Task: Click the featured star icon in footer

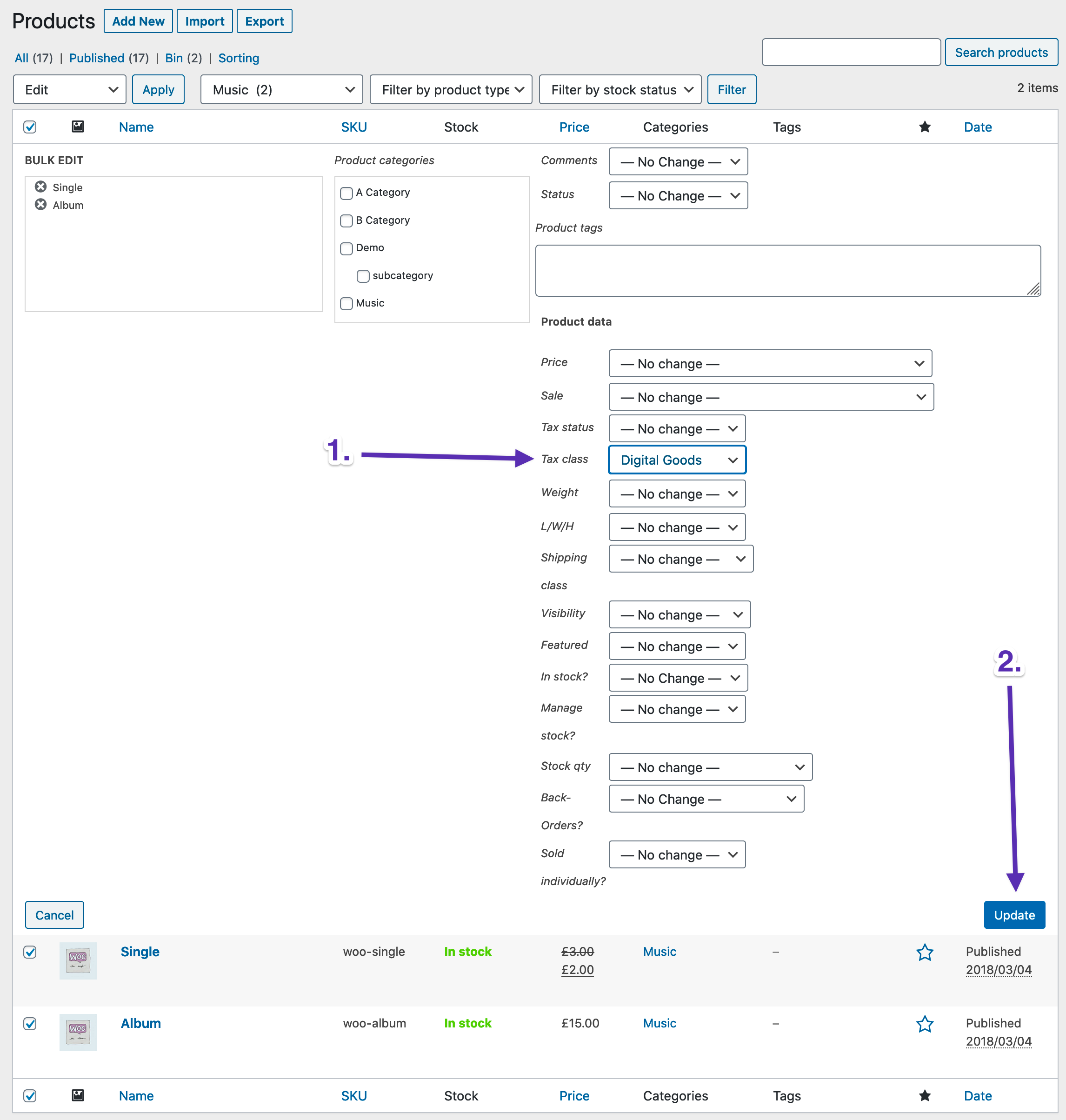Action: pyautogui.click(x=925, y=1095)
